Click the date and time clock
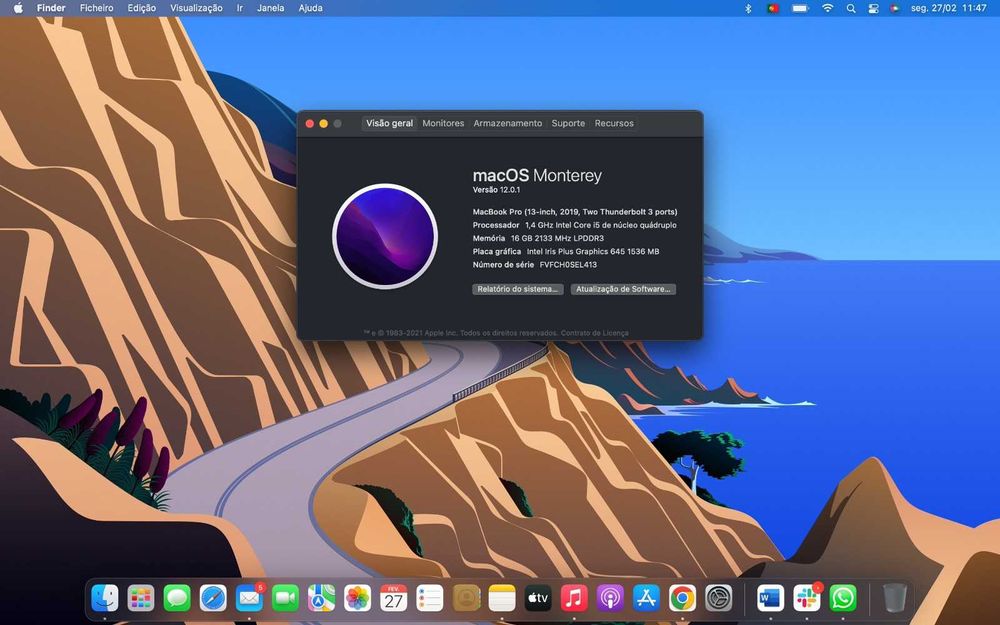1000x625 pixels. pos(948,8)
